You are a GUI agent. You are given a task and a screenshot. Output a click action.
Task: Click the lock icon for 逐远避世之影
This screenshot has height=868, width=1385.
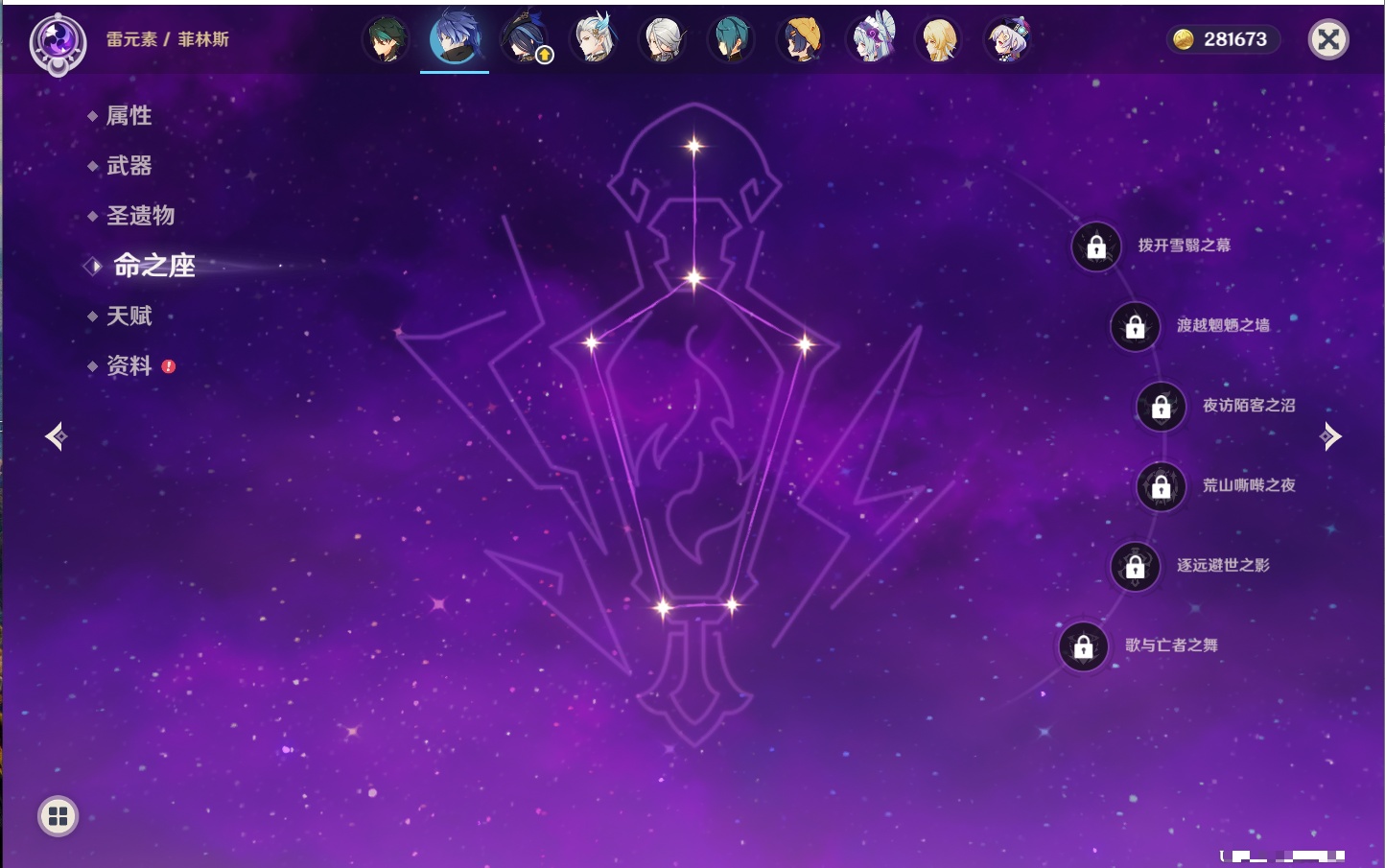click(x=1135, y=566)
